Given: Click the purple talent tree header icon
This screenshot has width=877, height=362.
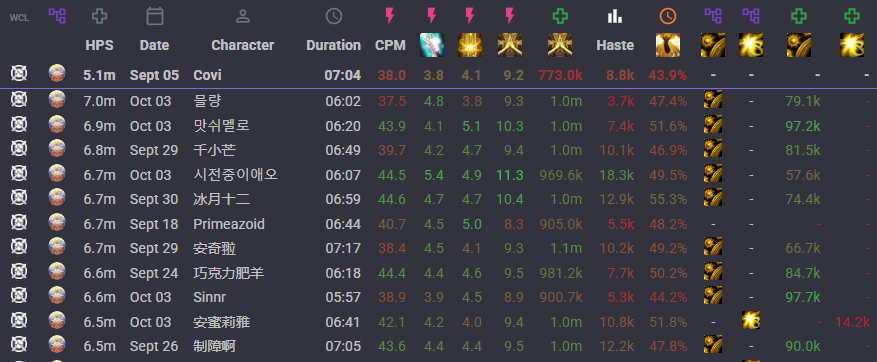Looking at the screenshot, I should 57,16.
